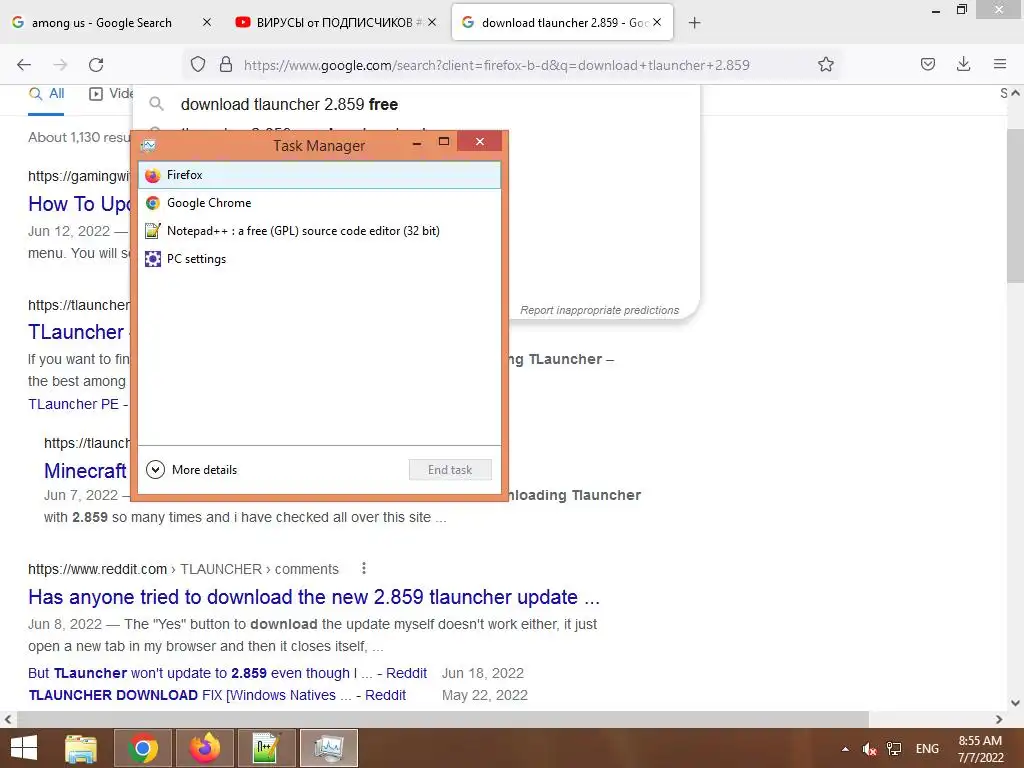This screenshot has width=1024, height=768.
Task: Click the ENG language indicator
Action: (x=927, y=749)
